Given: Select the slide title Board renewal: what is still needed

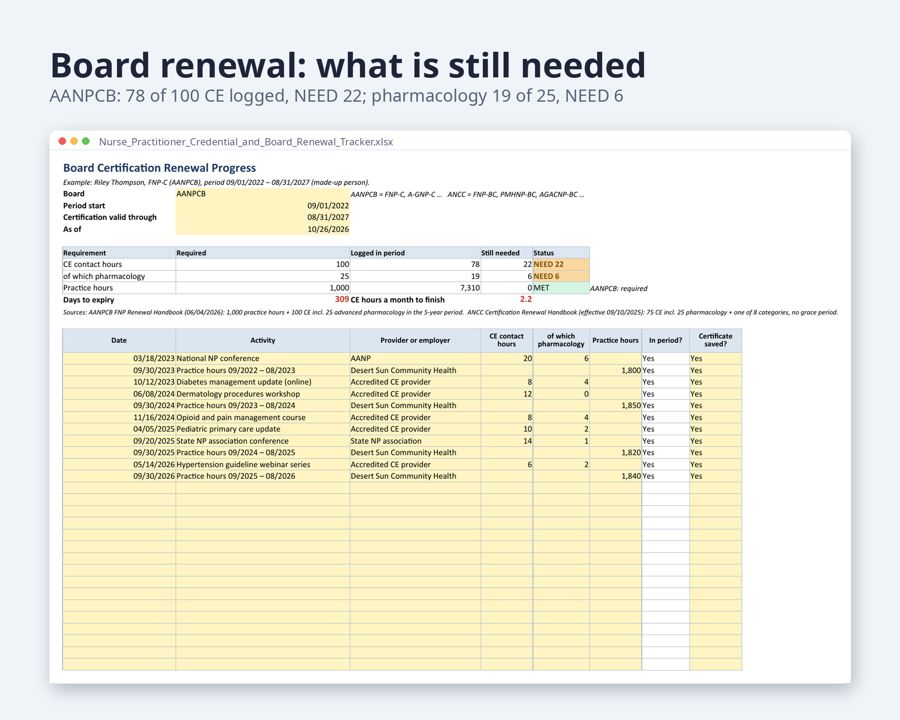Looking at the screenshot, I should [348, 65].
